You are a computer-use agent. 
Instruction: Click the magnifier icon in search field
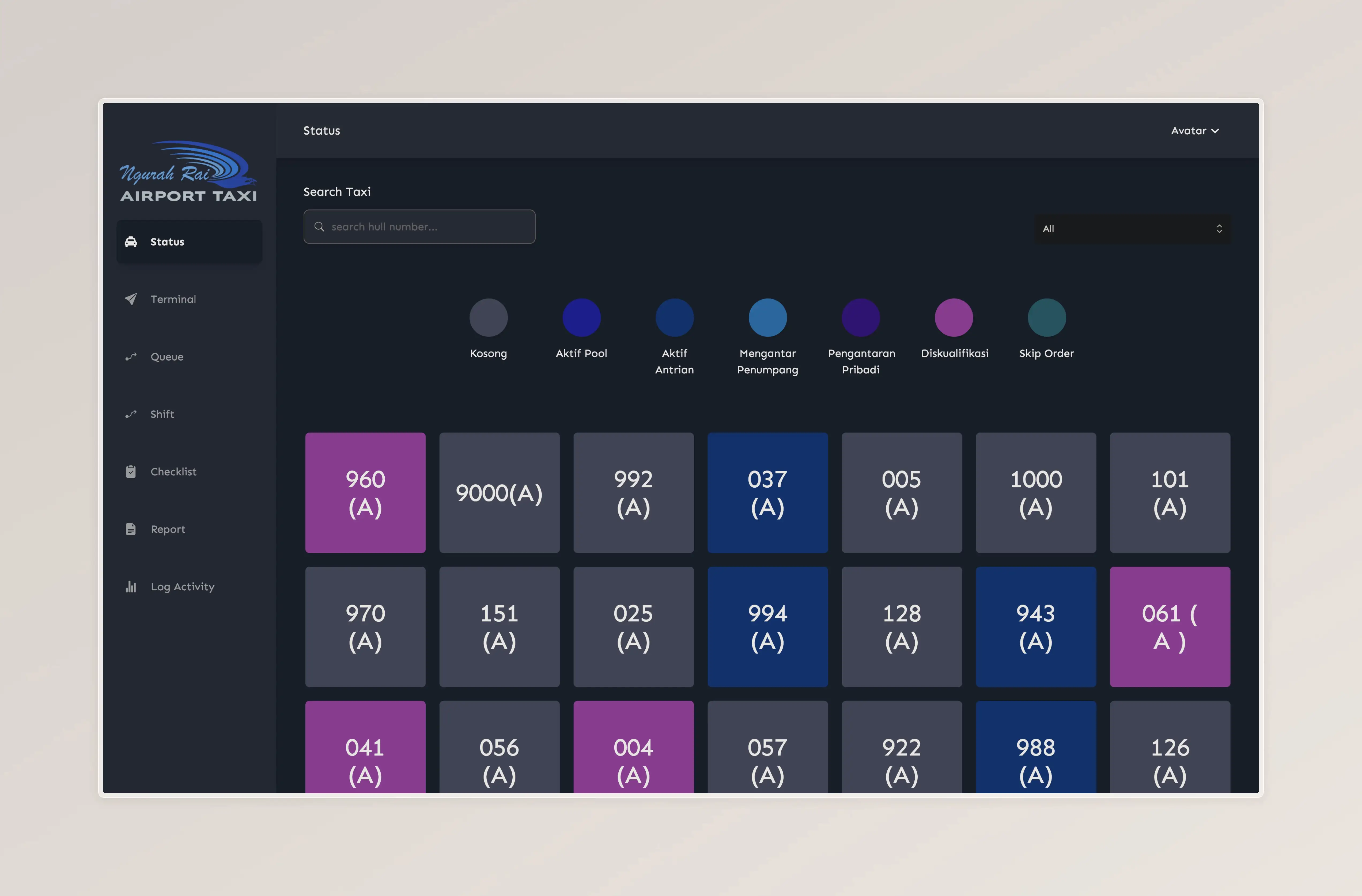(x=319, y=227)
